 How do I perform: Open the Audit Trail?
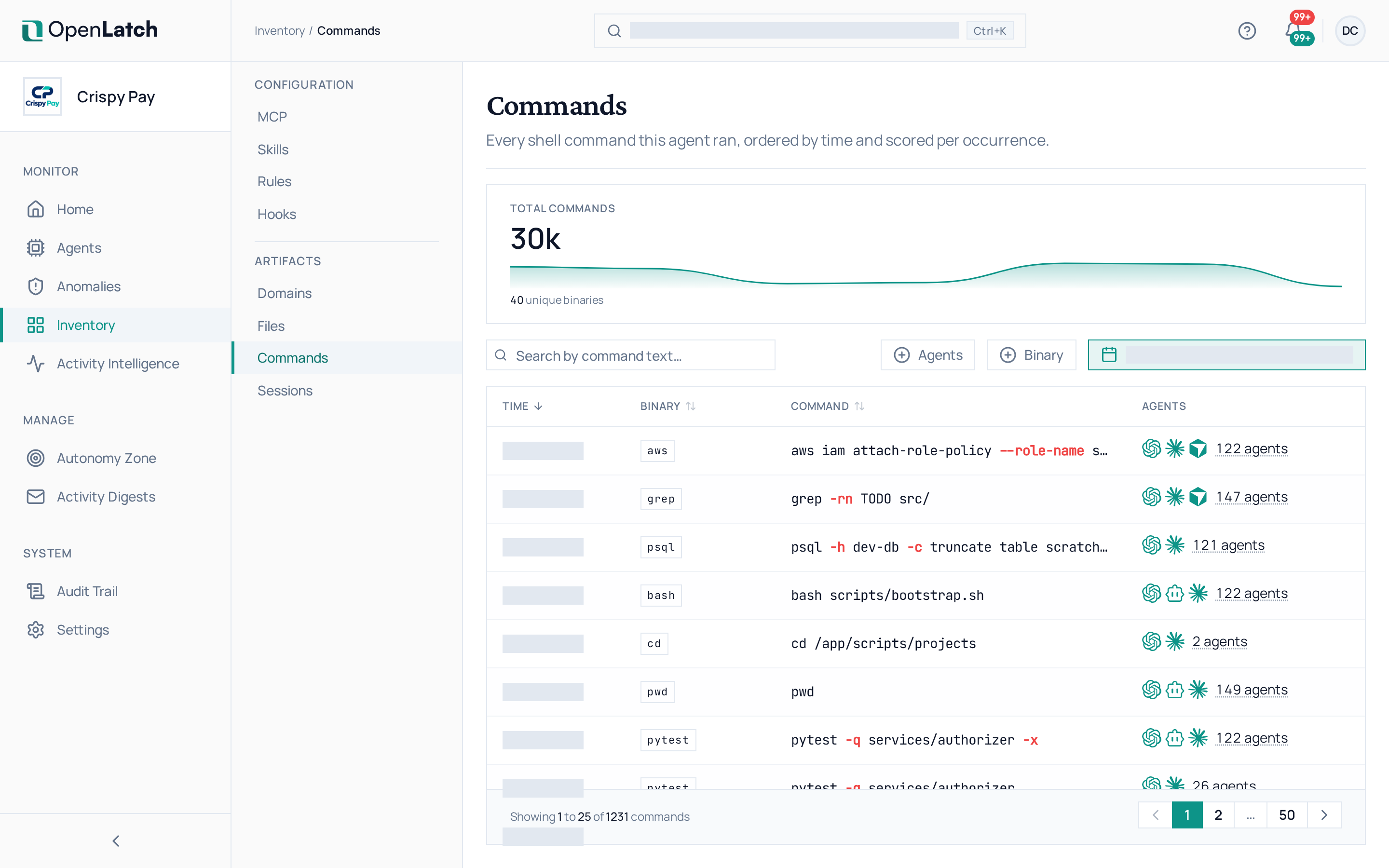(x=87, y=591)
